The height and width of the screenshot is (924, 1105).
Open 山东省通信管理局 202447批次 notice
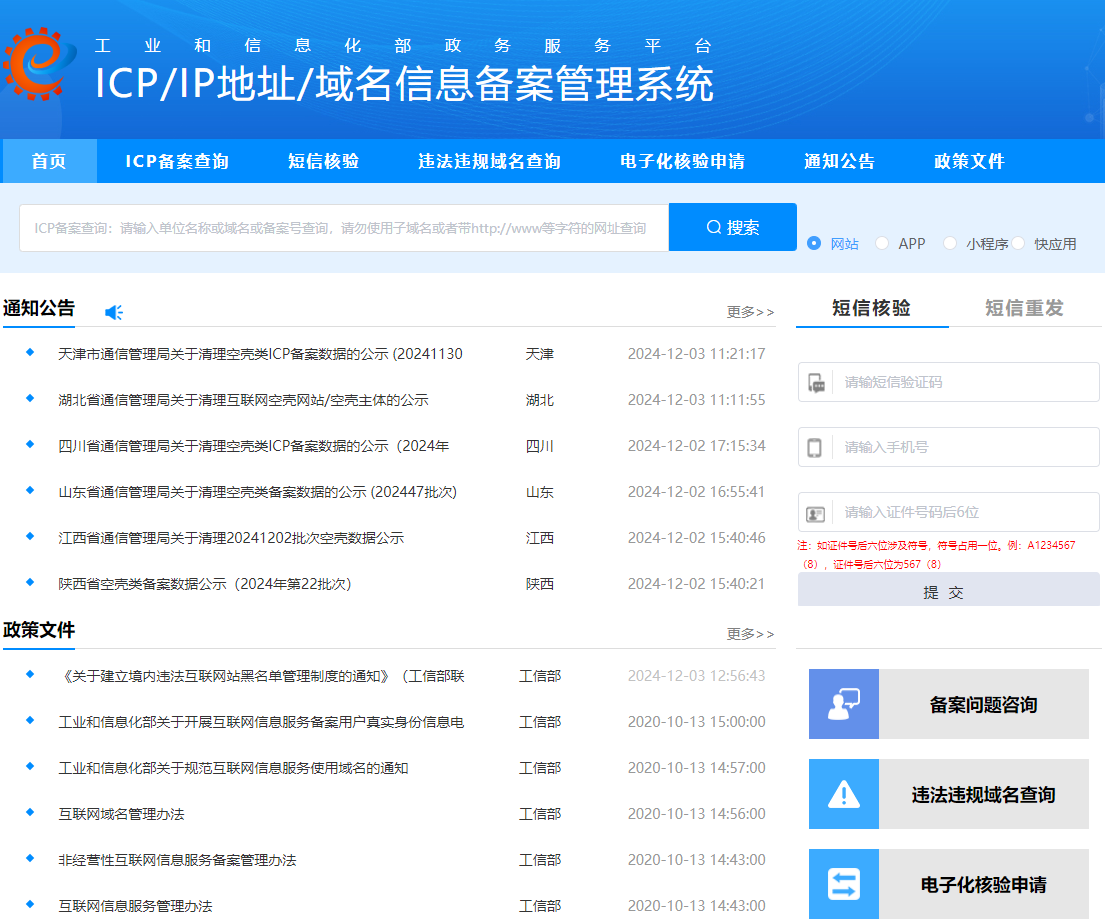tap(257, 492)
